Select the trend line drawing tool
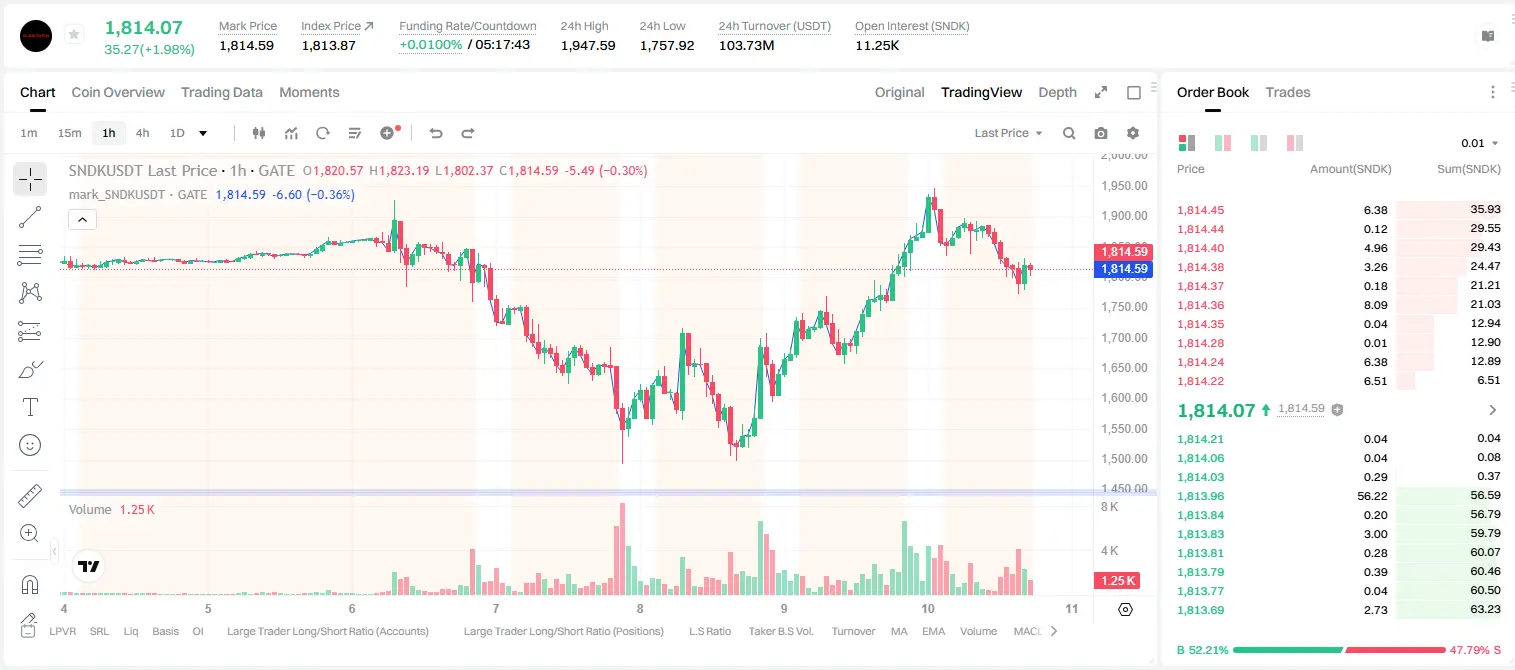 click(30, 217)
